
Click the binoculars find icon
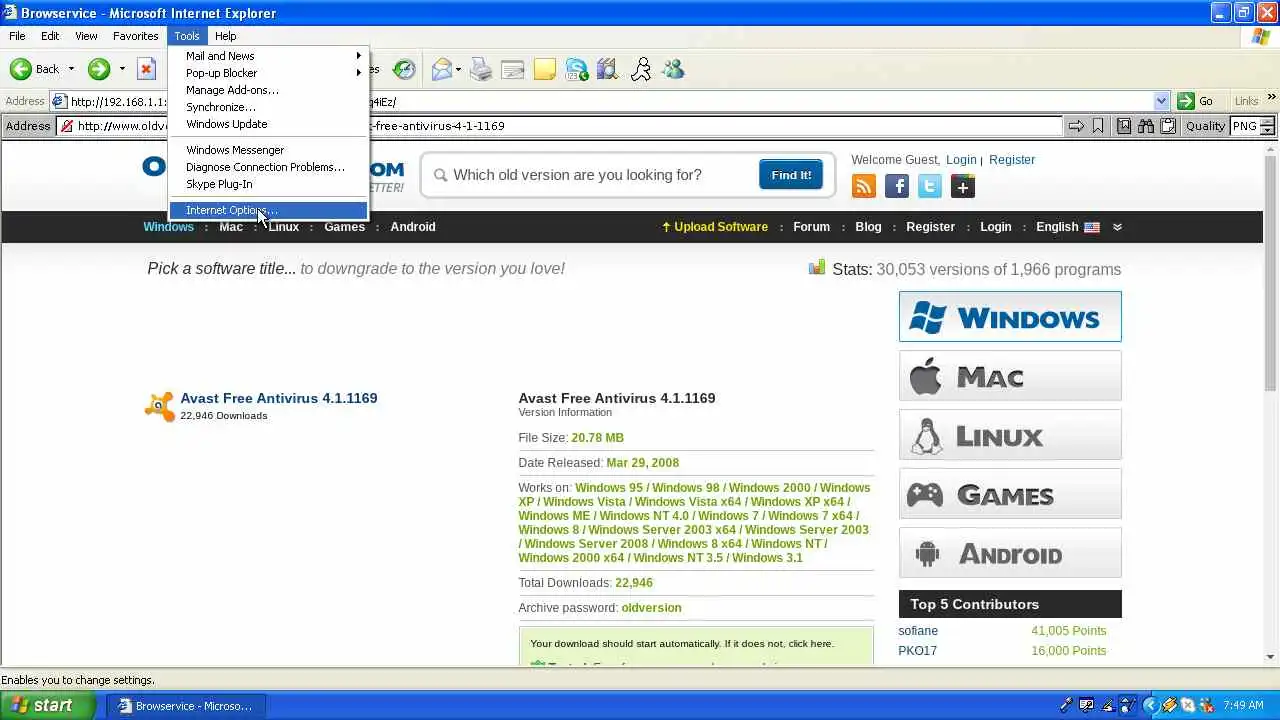[1145, 126]
